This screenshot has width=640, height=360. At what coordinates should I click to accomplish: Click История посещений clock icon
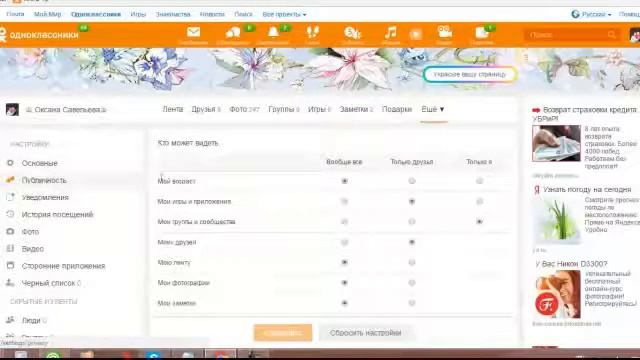pos(10,214)
